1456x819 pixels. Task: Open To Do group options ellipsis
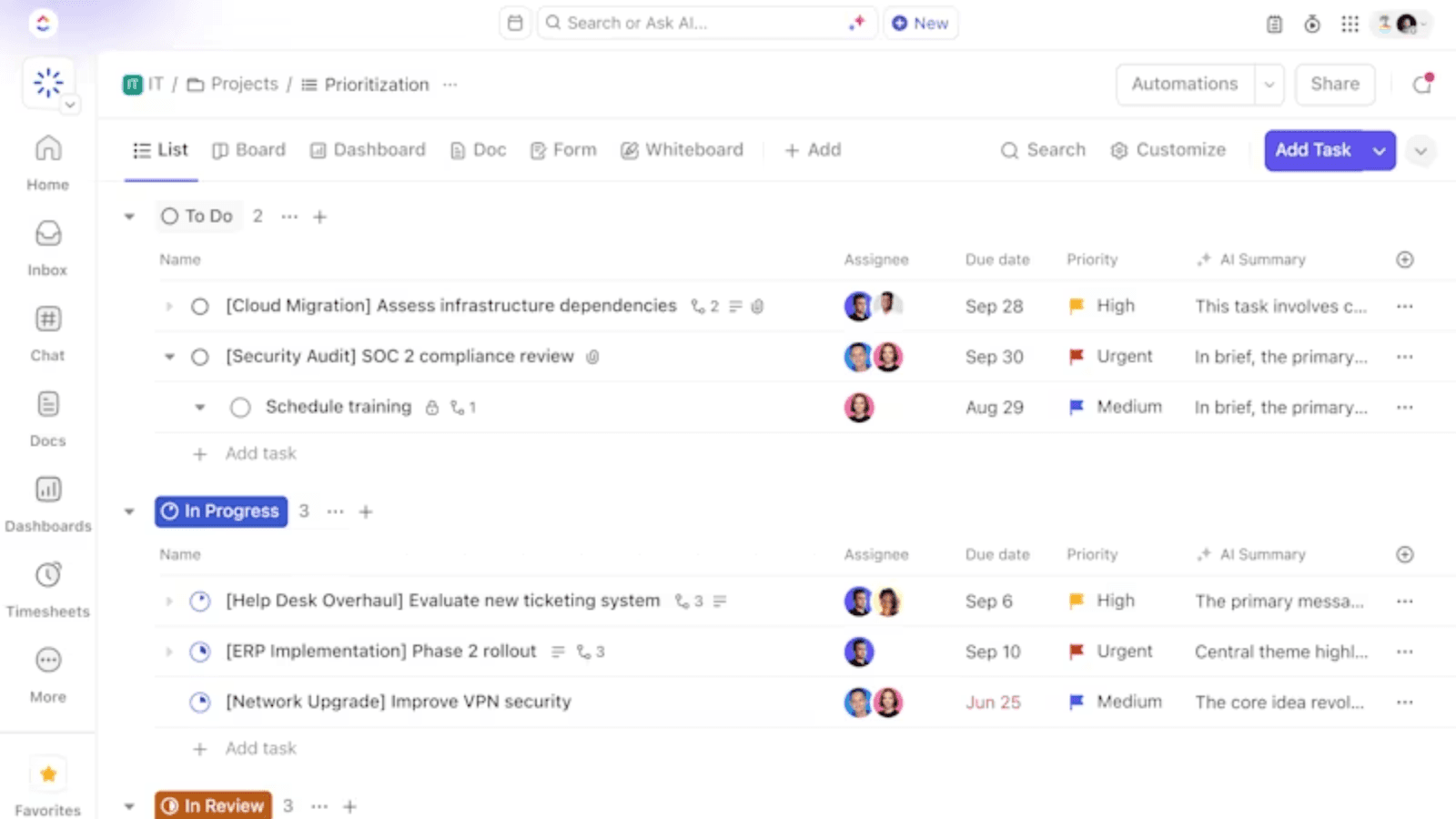(289, 217)
